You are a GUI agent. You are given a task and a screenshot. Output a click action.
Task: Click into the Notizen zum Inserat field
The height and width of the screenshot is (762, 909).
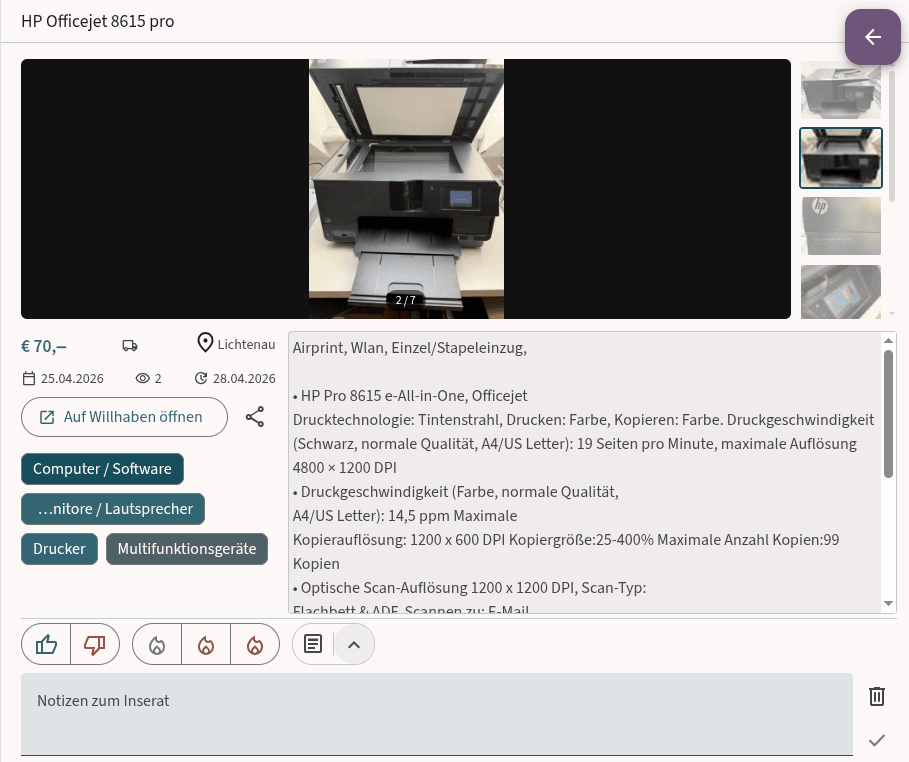click(437, 714)
